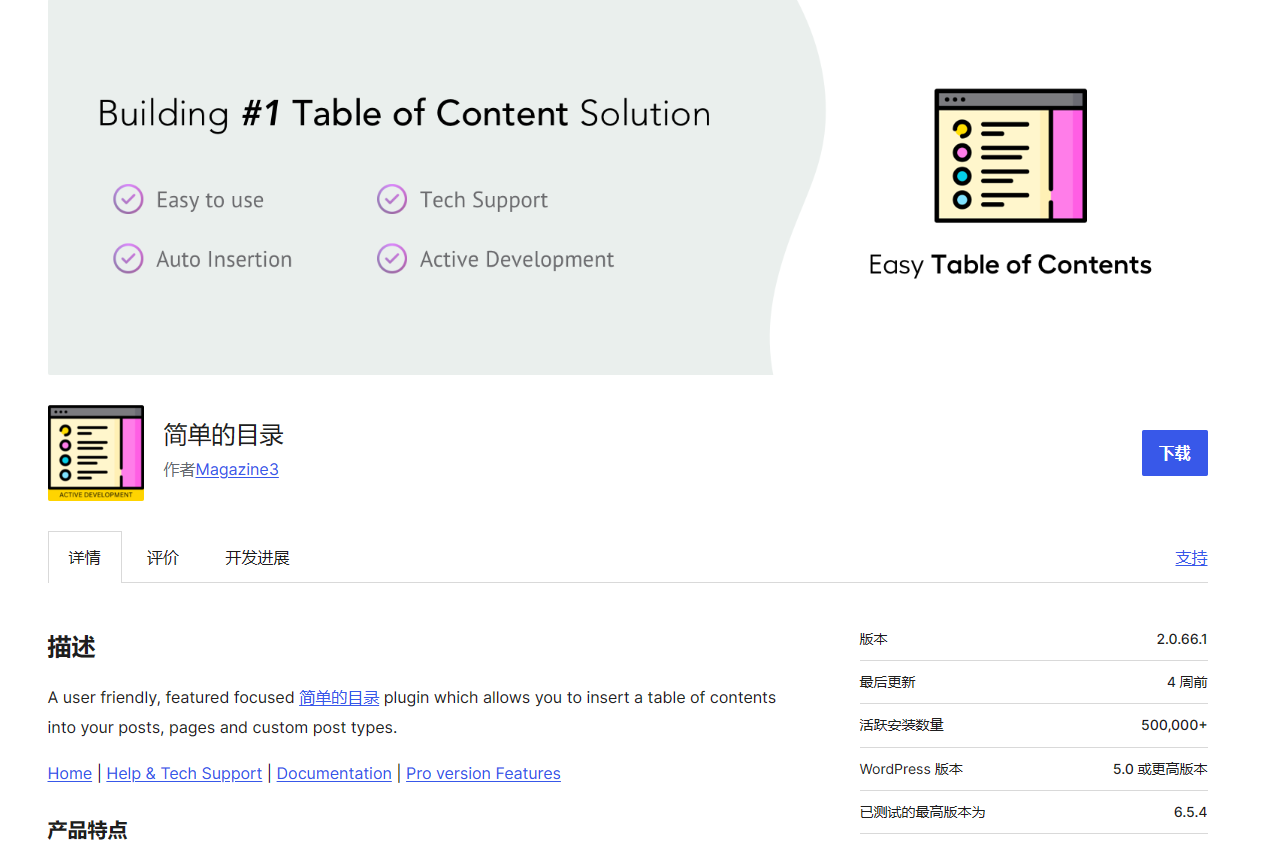Click the WordPress 版本 value 5.0 或更高版本
Screen dimensions: 1288x842
click(1160, 769)
